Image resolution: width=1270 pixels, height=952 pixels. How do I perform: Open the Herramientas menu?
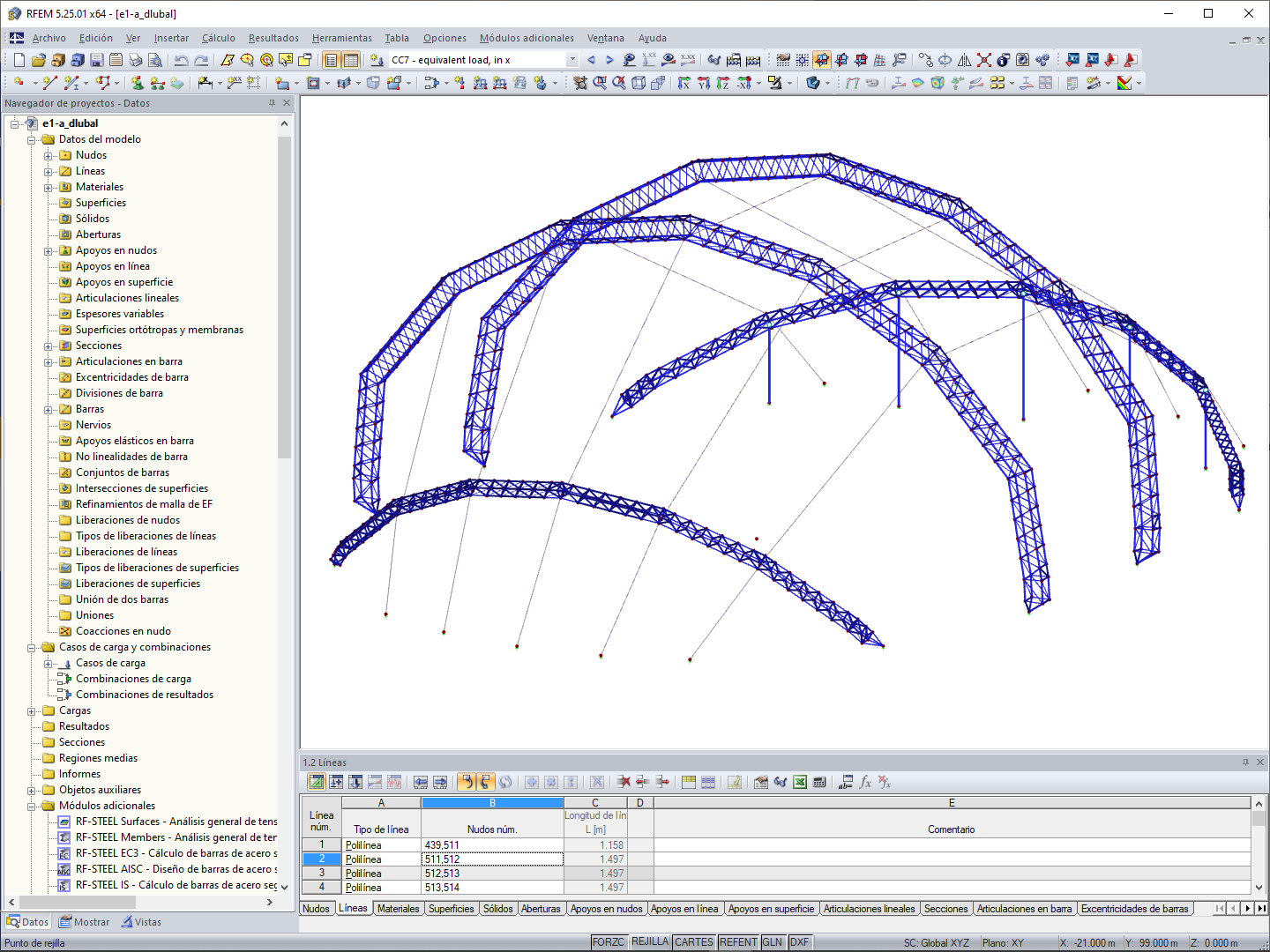341,38
